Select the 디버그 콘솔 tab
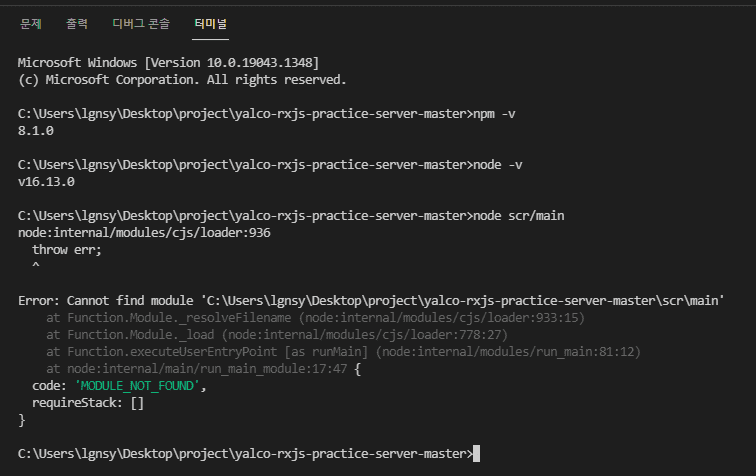 141,23
